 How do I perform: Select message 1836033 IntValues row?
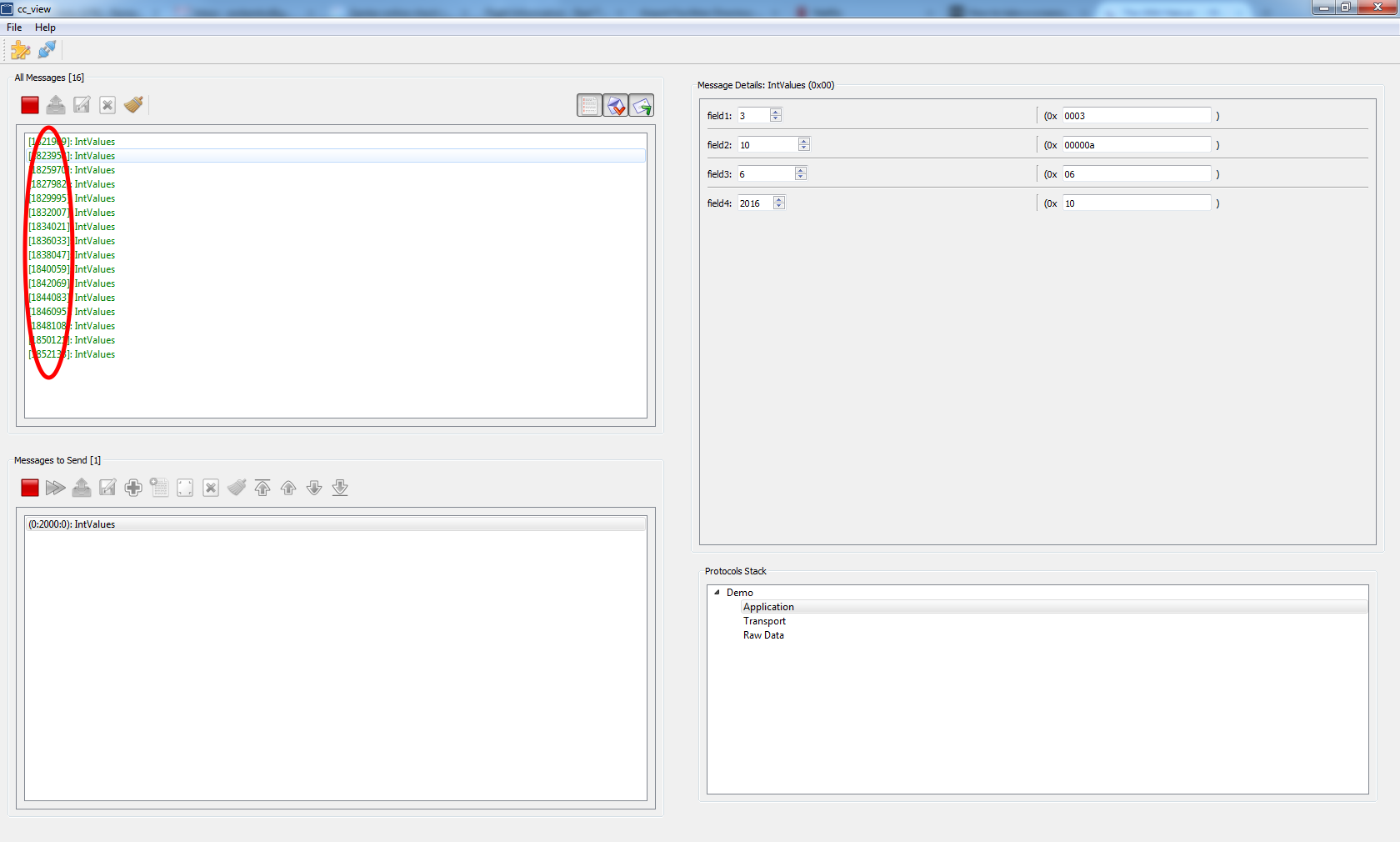(x=336, y=241)
